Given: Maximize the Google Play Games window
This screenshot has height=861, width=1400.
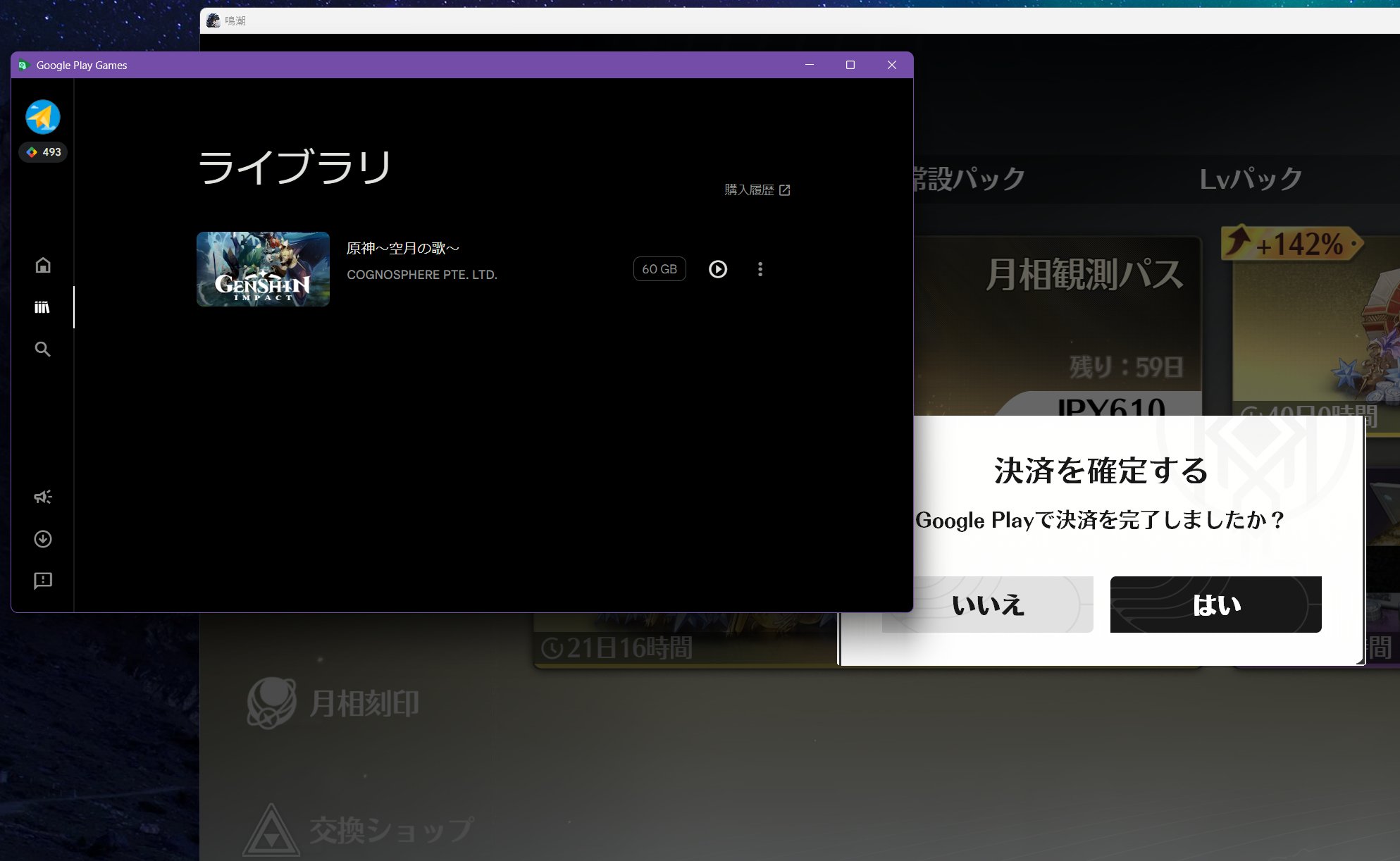Looking at the screenshot, I should 850,65.
